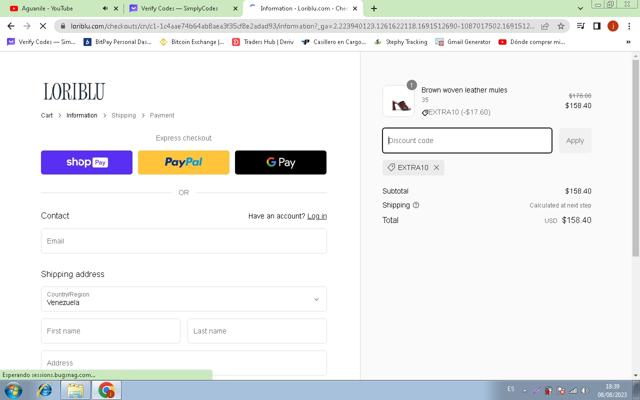Open the Casillero en Cargo bookmark
This screenshot has width=640, height=400.
[x=334, y=42]
